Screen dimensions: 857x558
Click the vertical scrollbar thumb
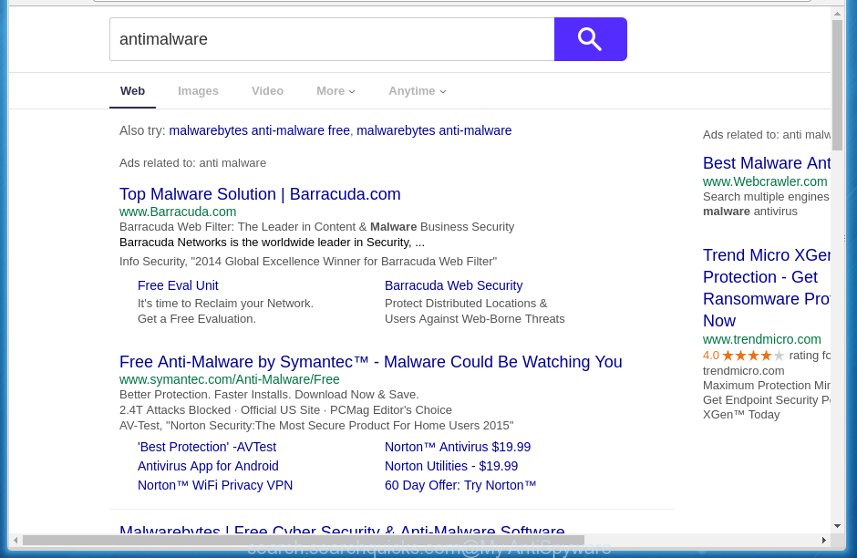click(837, 85)
